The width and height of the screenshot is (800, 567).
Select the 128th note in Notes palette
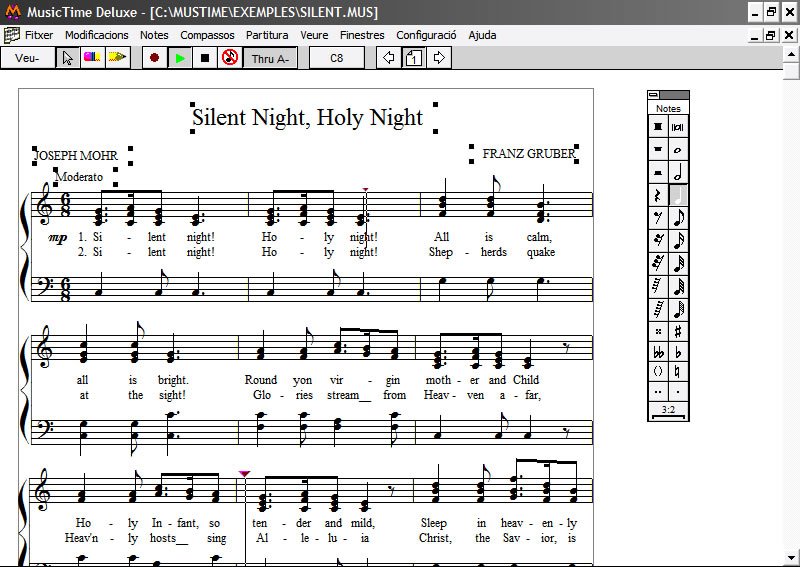point(678,309)
